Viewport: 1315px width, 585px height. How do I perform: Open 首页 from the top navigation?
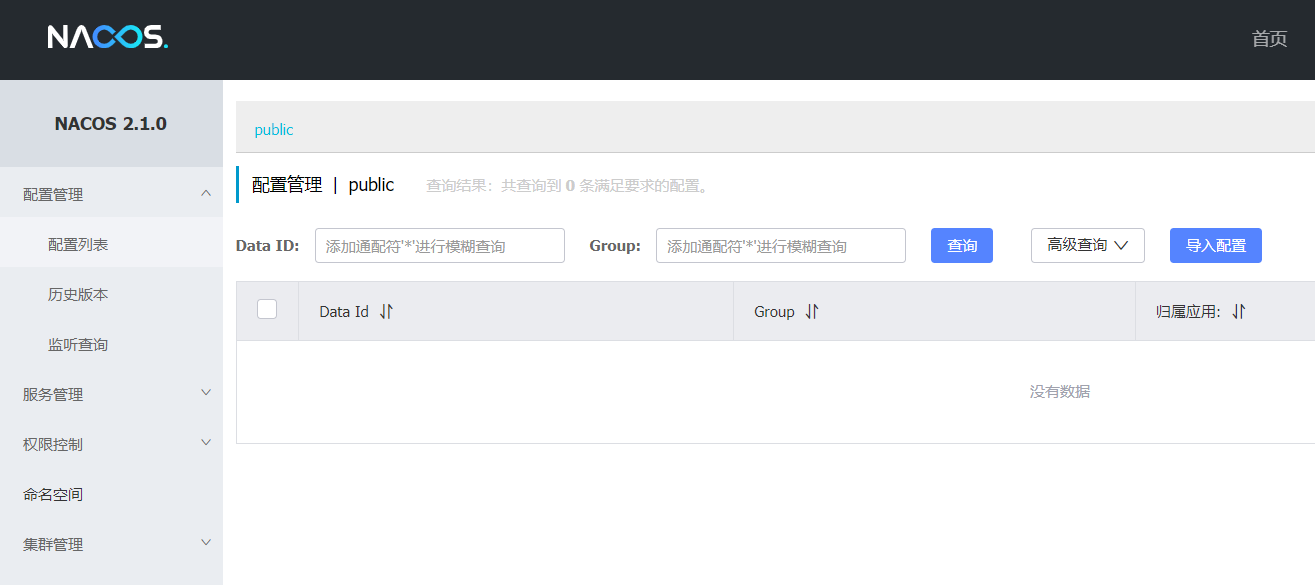coord(1269,39)
